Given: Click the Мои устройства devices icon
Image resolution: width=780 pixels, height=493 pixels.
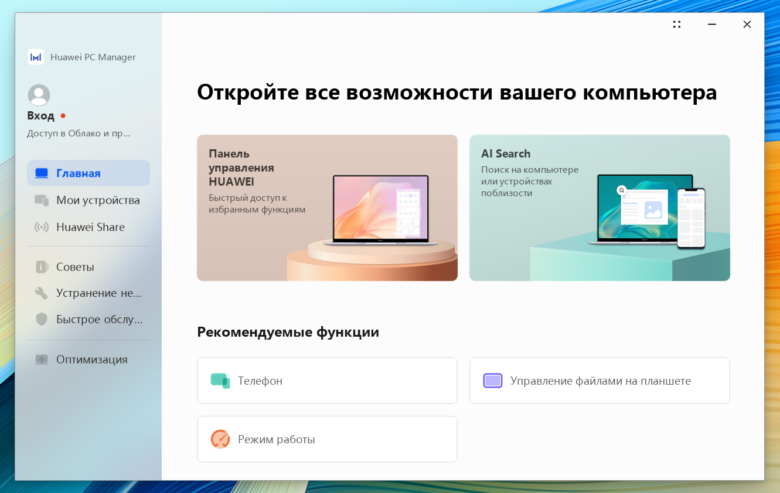Looking at the screenshot, I should pyautogui.click(x=42, y=200).
